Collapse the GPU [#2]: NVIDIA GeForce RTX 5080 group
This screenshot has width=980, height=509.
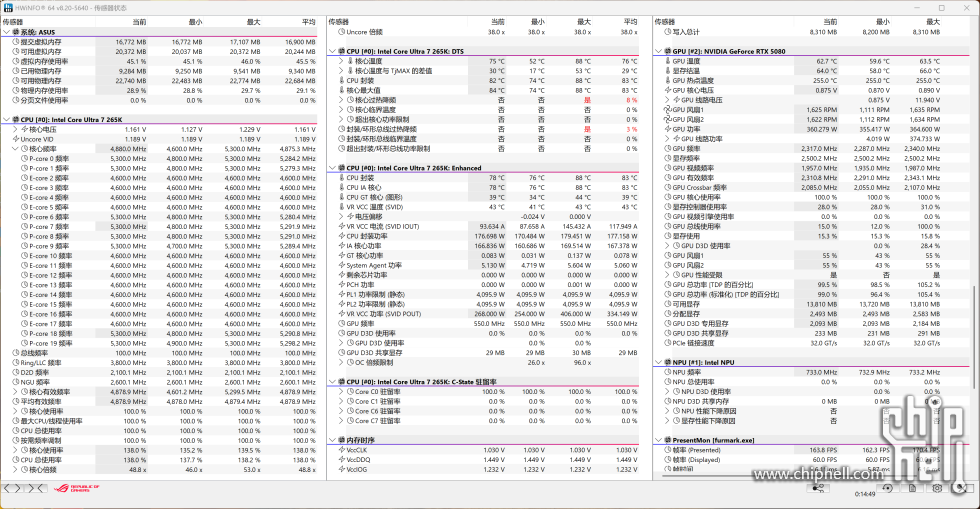[x=659, y=51]
